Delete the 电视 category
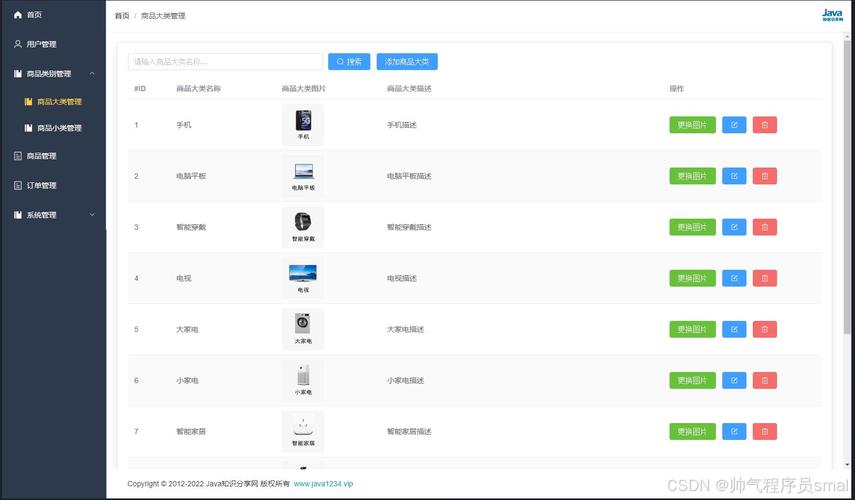855x500 pixels. tap(764, 278)
